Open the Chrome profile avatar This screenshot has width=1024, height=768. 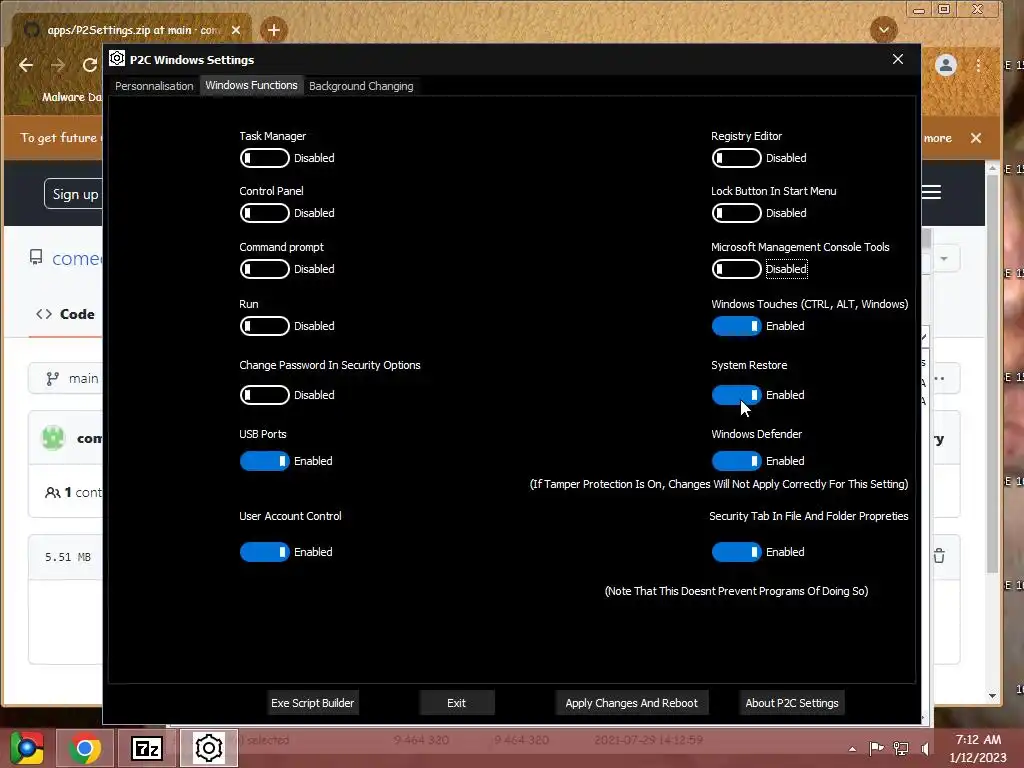[946, 65]
